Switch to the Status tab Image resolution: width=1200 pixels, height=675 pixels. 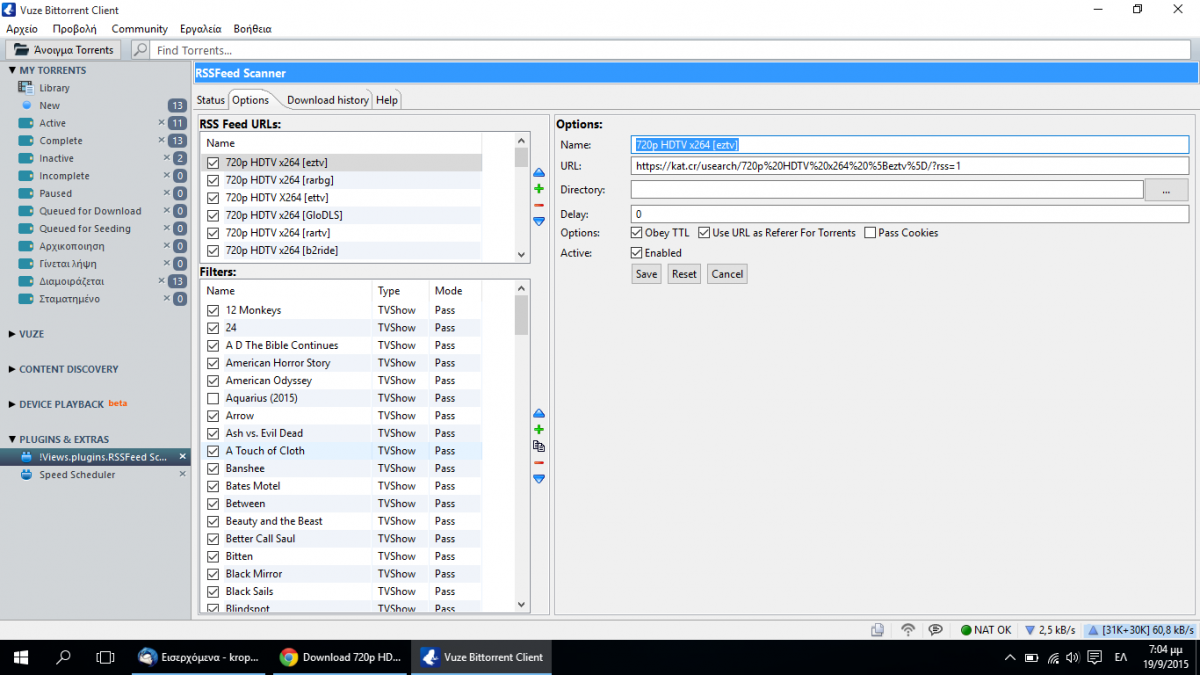coord(210,100)
